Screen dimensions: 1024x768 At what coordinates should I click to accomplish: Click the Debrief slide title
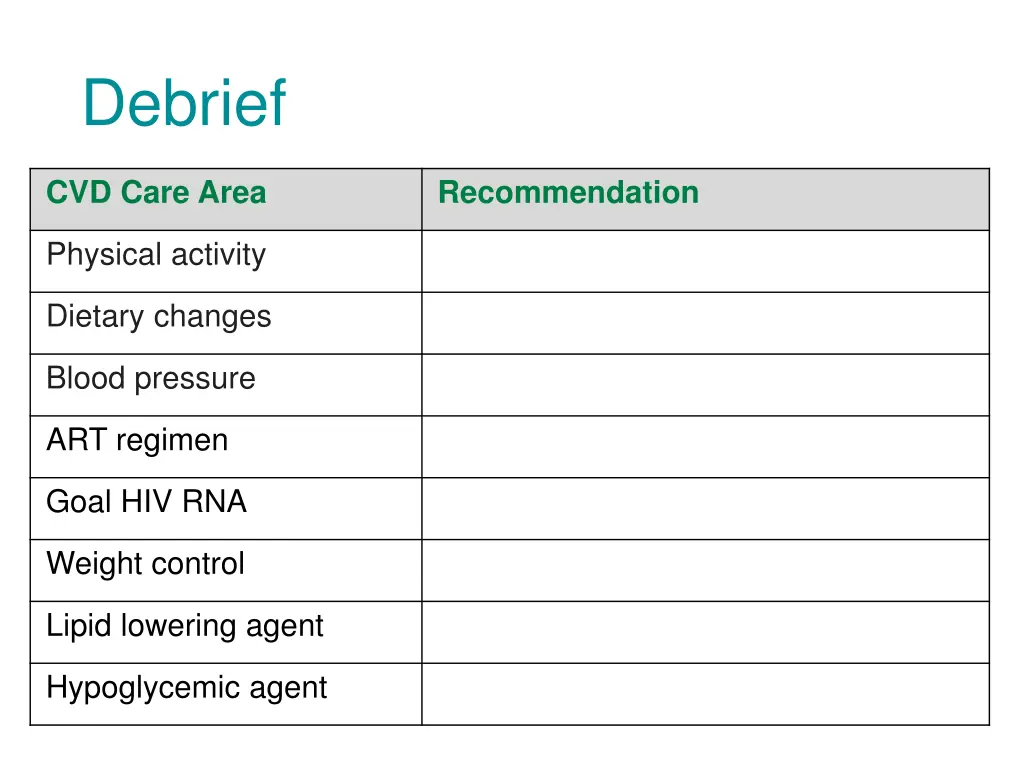tap(184, 103)
